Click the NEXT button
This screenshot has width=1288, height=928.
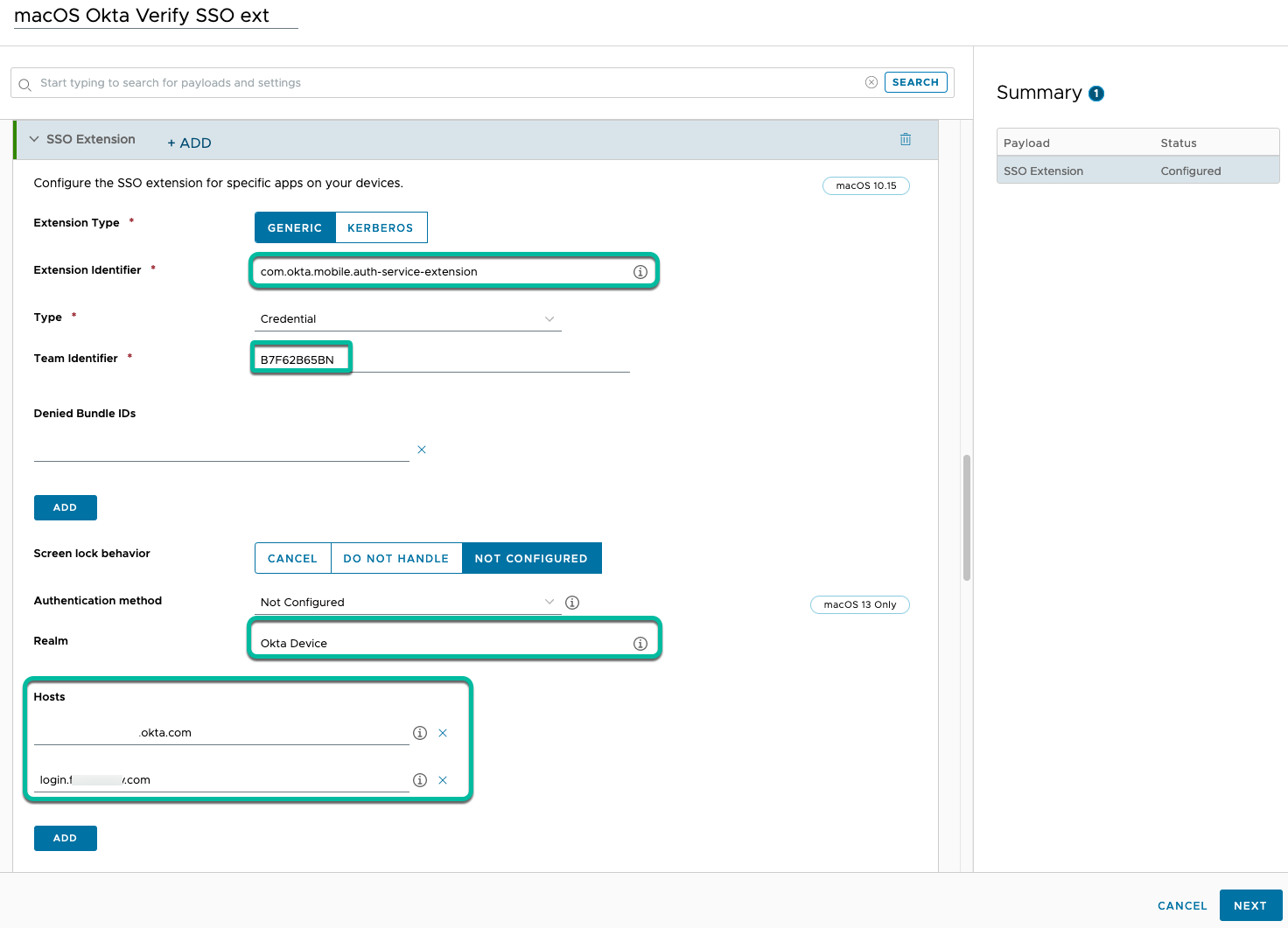(1249, 905)
